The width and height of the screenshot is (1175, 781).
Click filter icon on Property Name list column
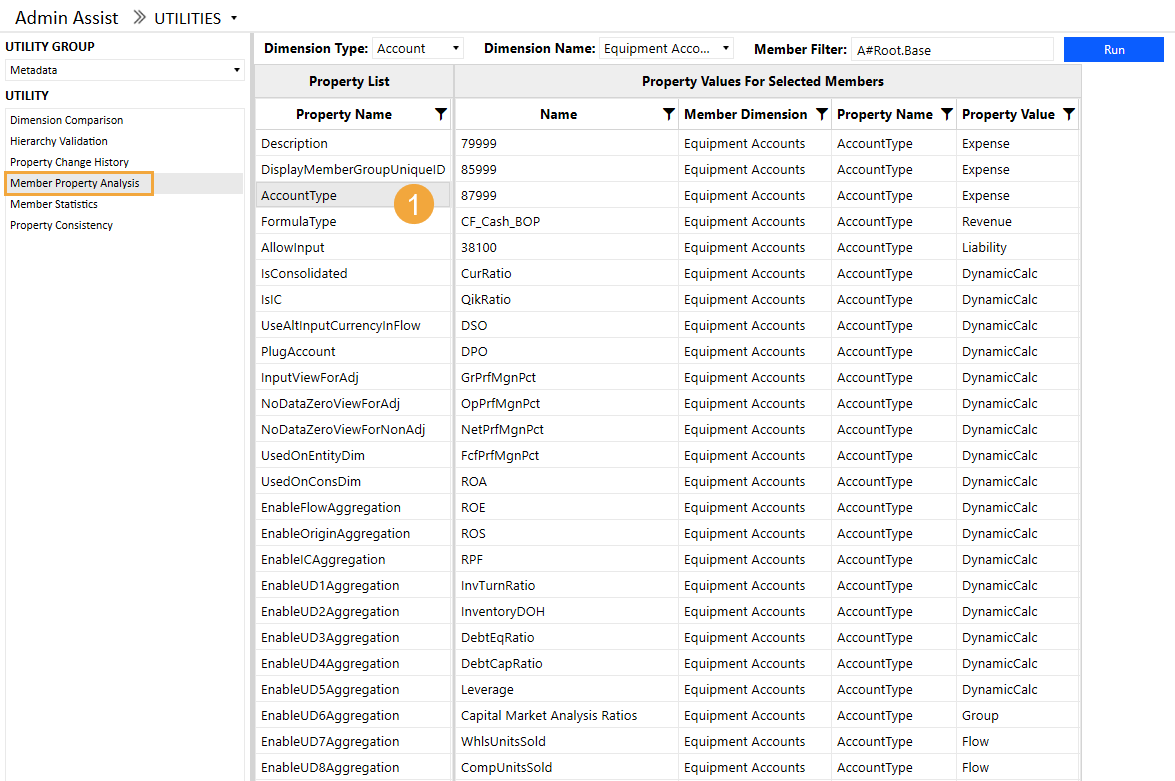[441, 115]
